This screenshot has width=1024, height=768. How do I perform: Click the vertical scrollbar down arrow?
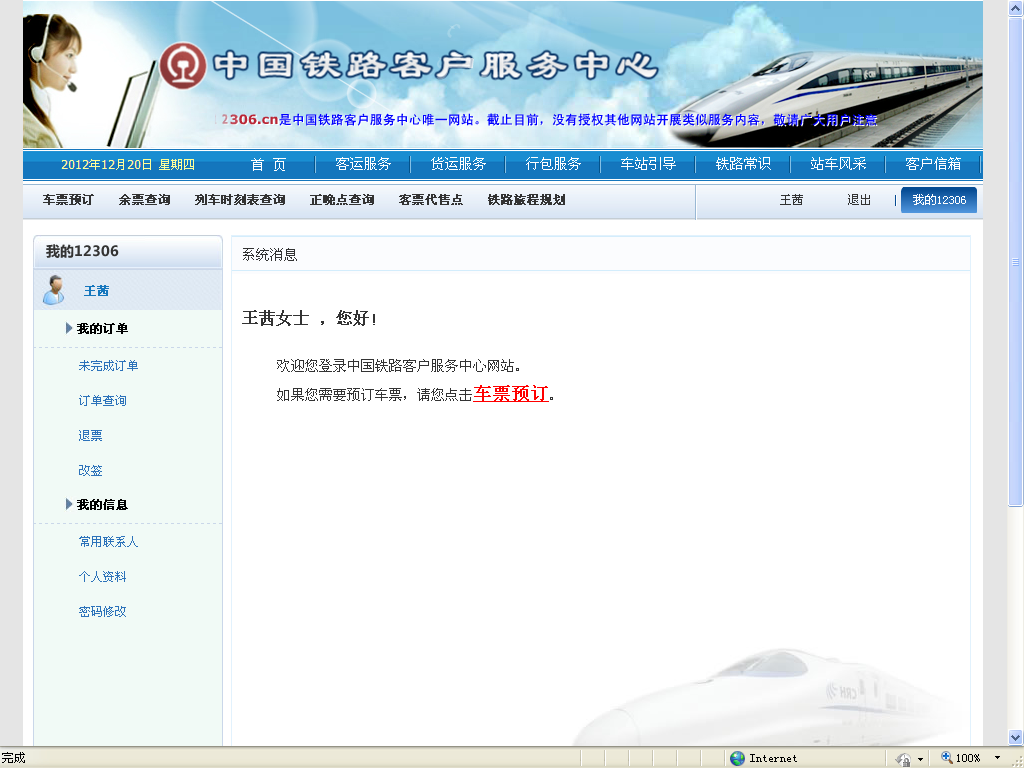1016,737
